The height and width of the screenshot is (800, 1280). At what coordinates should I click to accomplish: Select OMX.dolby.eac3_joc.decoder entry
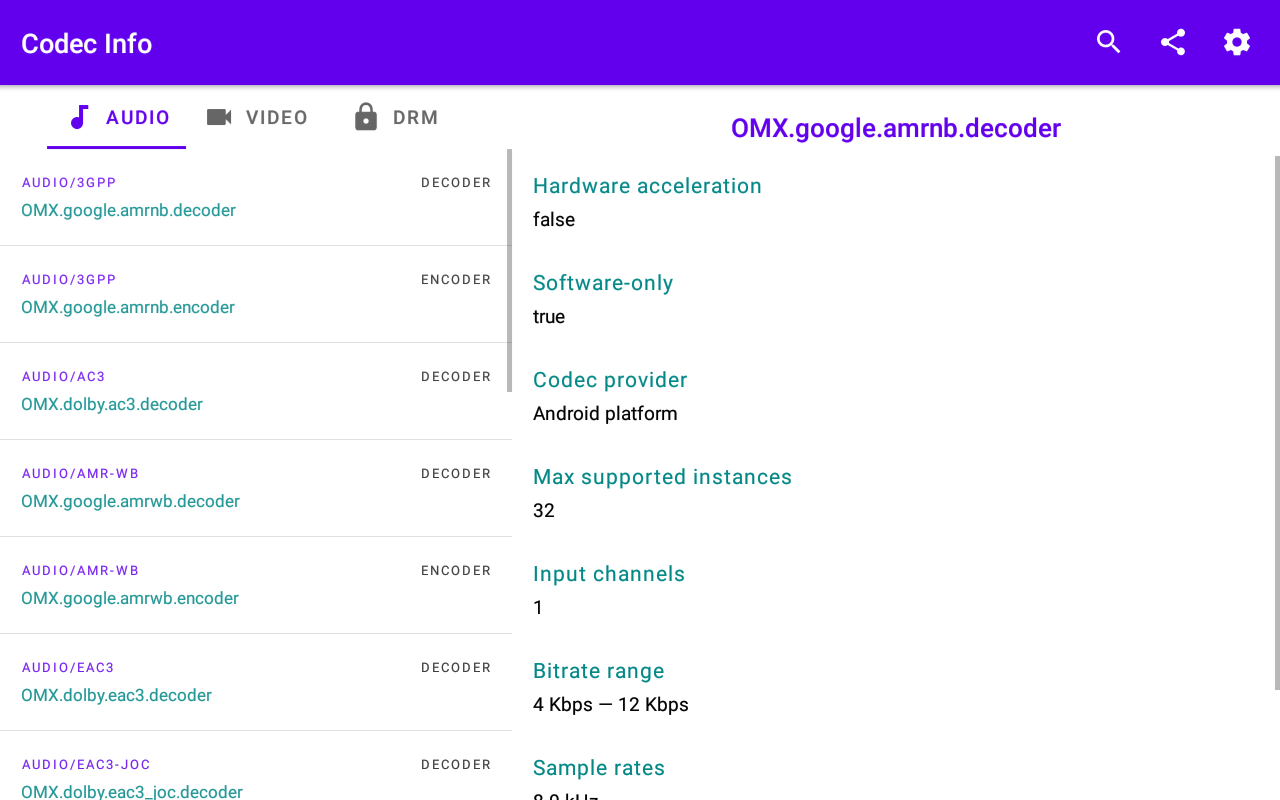(x=132, y=790)
